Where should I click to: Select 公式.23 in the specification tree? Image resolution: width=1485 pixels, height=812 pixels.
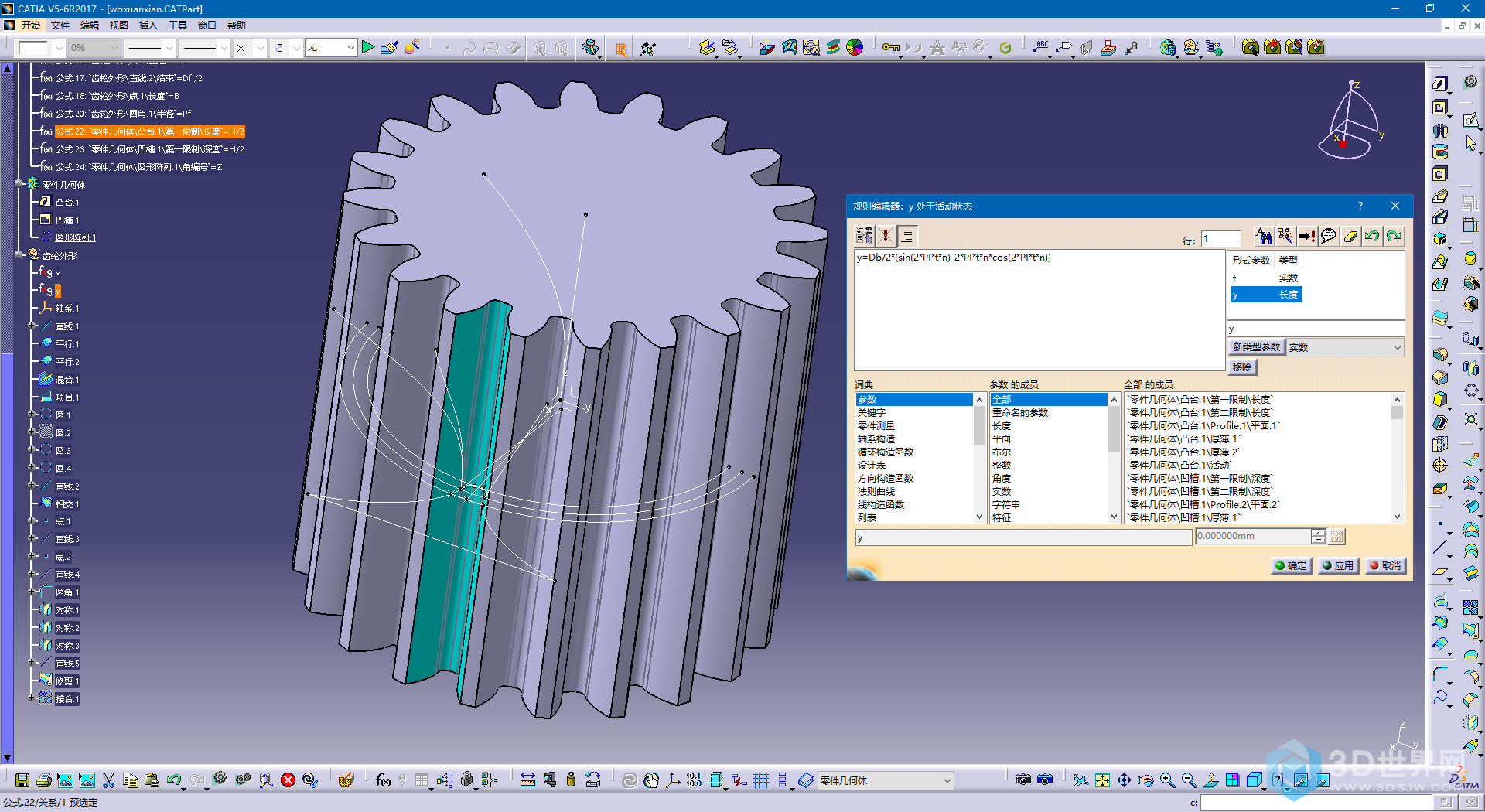[x=149, y=149]
